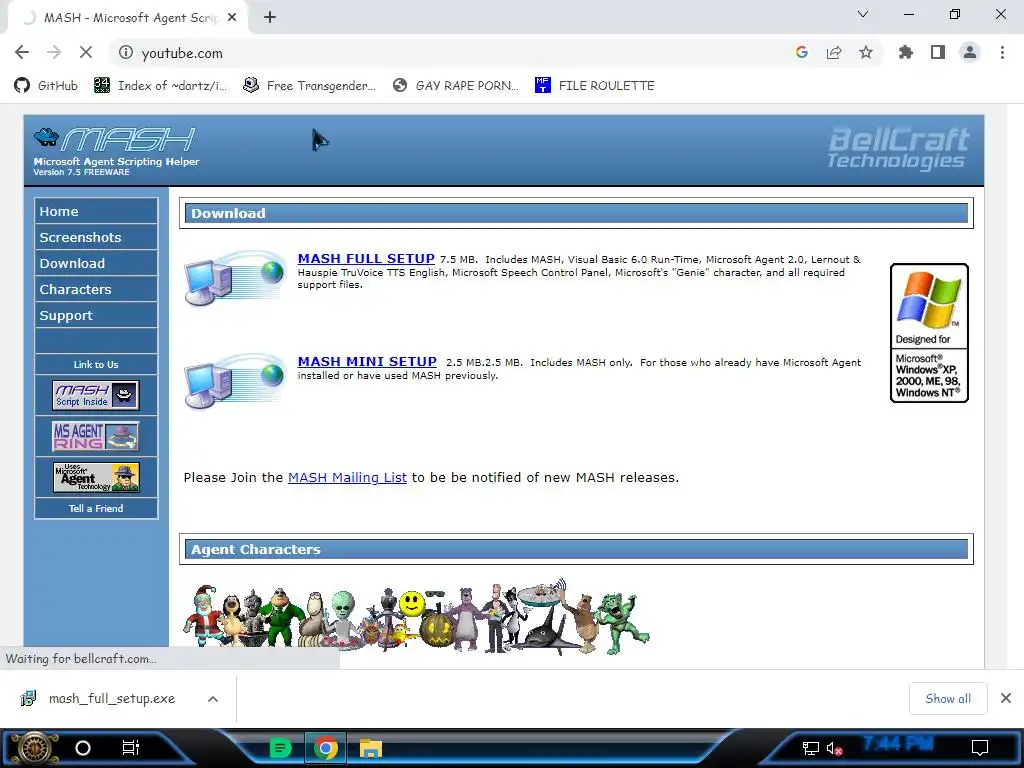This screenshot has width=1024, height=768.
Task: Open Characters in the site sidebar
Action: click(96, 289)
